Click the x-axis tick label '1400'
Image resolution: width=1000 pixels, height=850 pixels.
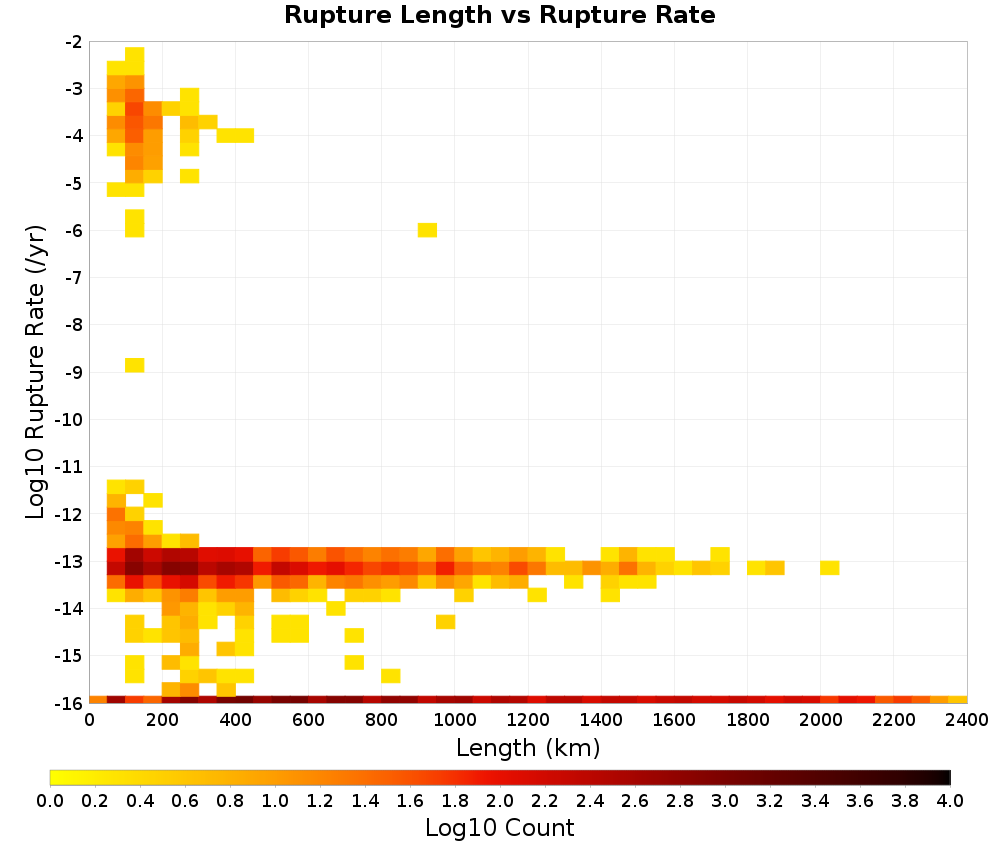tap(601, 721)
